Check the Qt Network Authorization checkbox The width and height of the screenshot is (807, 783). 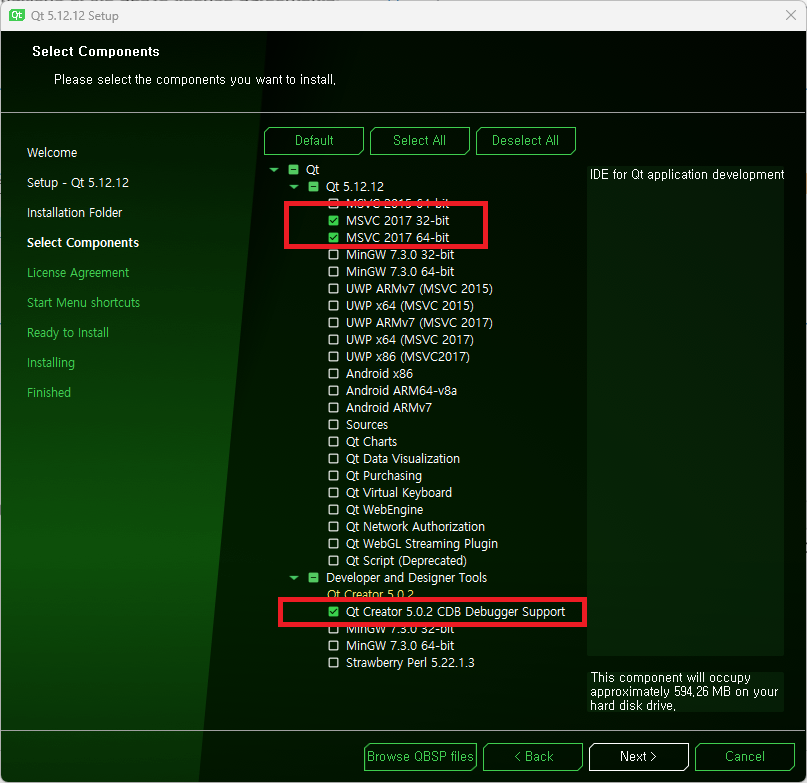pos(334,526)
